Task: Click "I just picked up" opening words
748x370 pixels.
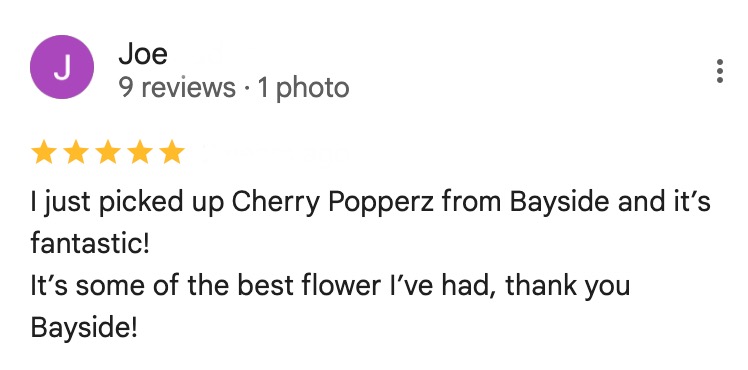Action: pyautogui.click(x=127, y=203)
